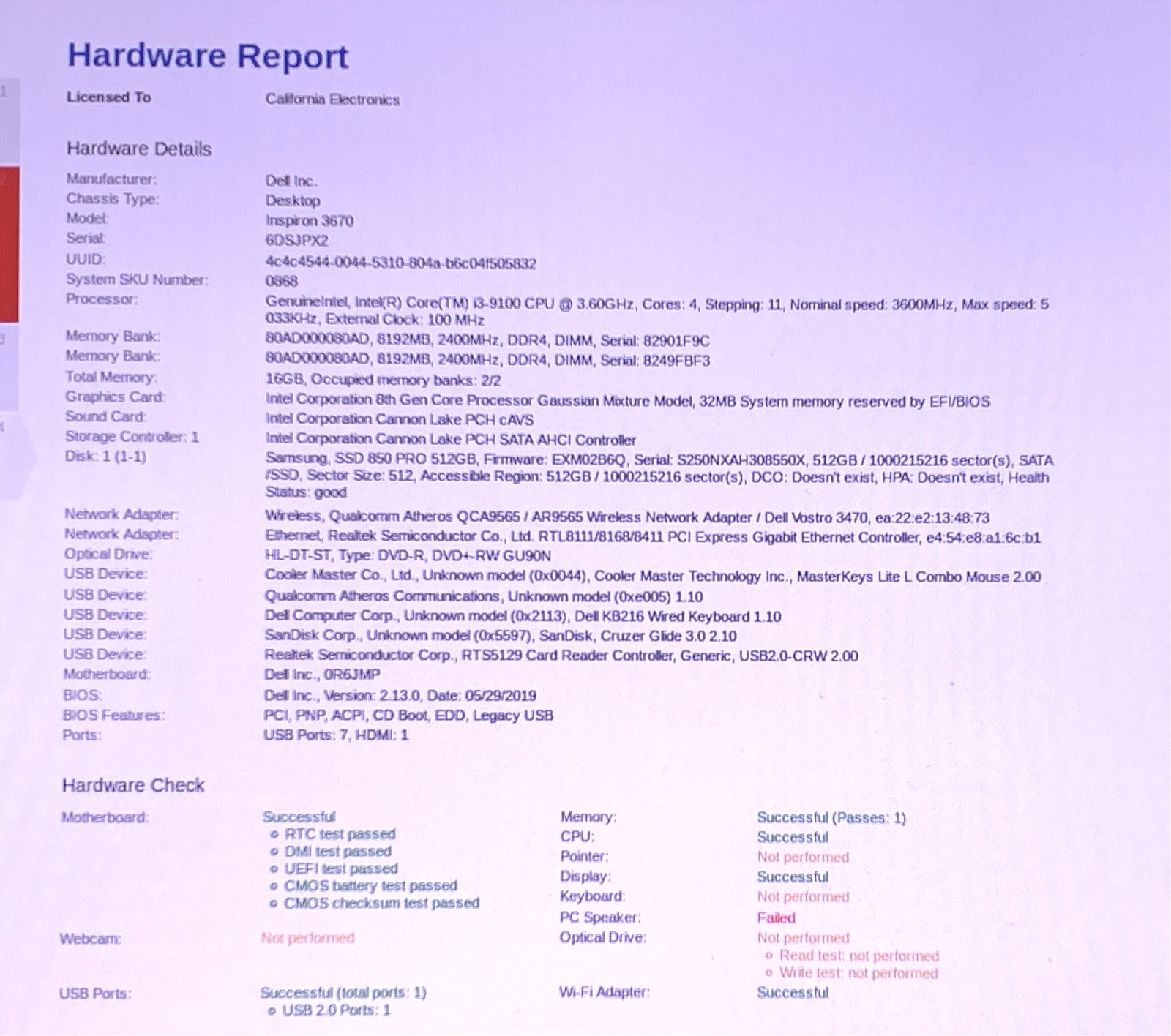
Task: Click the RTC test passed bullet
Action: (340, 834)
